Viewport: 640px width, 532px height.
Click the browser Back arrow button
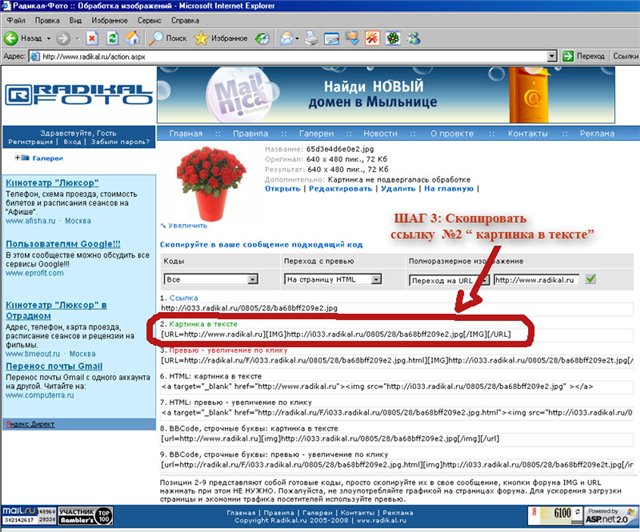(24, 38)
